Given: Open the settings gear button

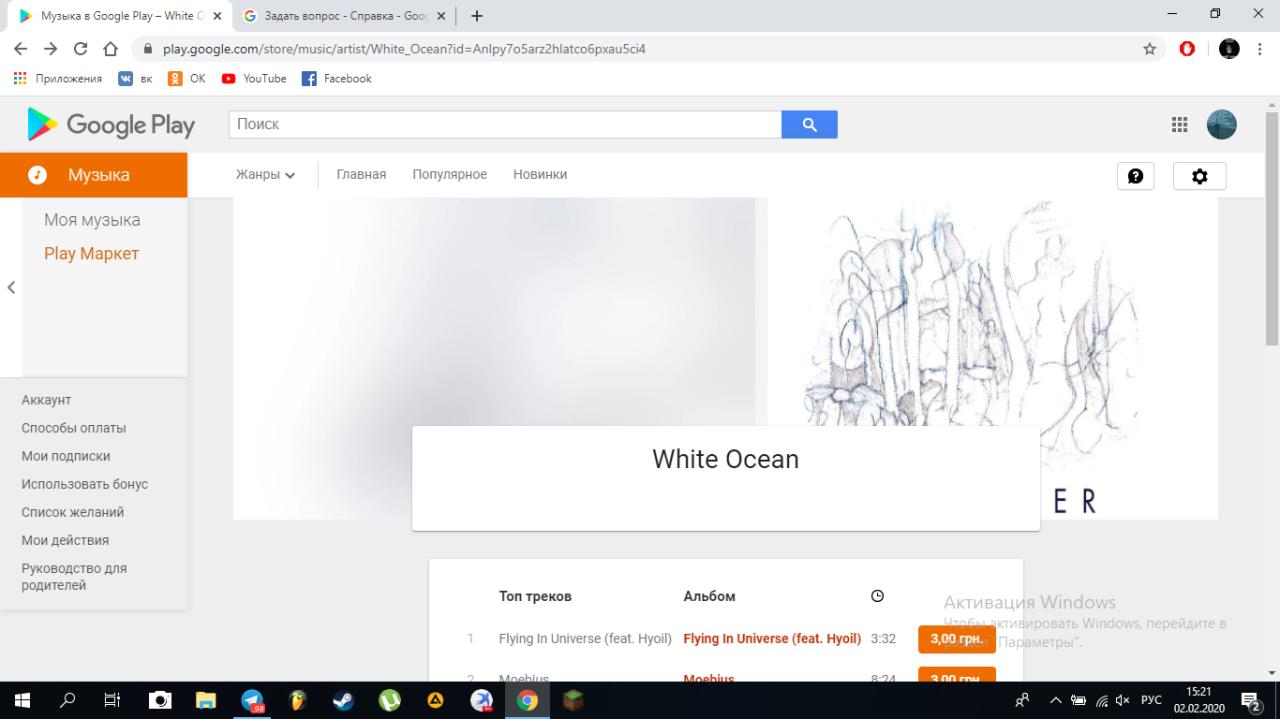Looking at the screenshot, I should click(1199, 176).
